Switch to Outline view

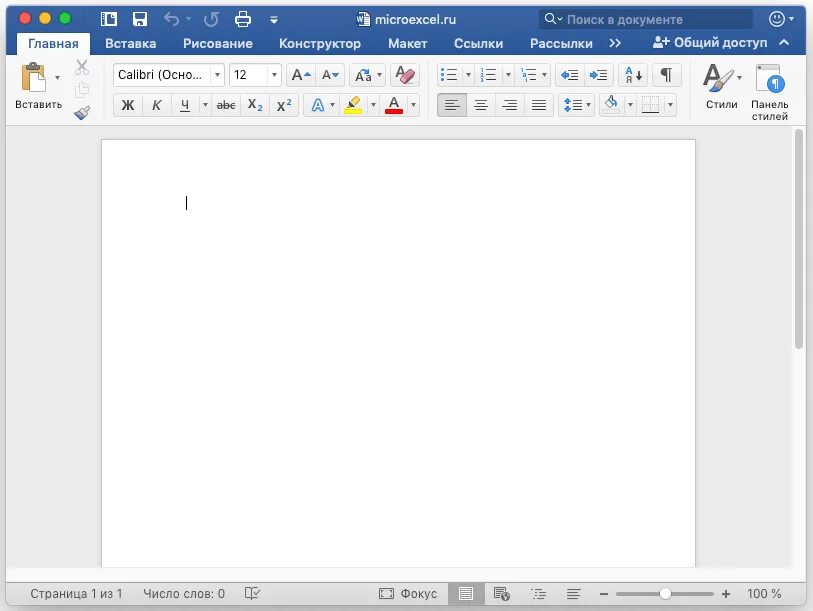coord(538,593)
